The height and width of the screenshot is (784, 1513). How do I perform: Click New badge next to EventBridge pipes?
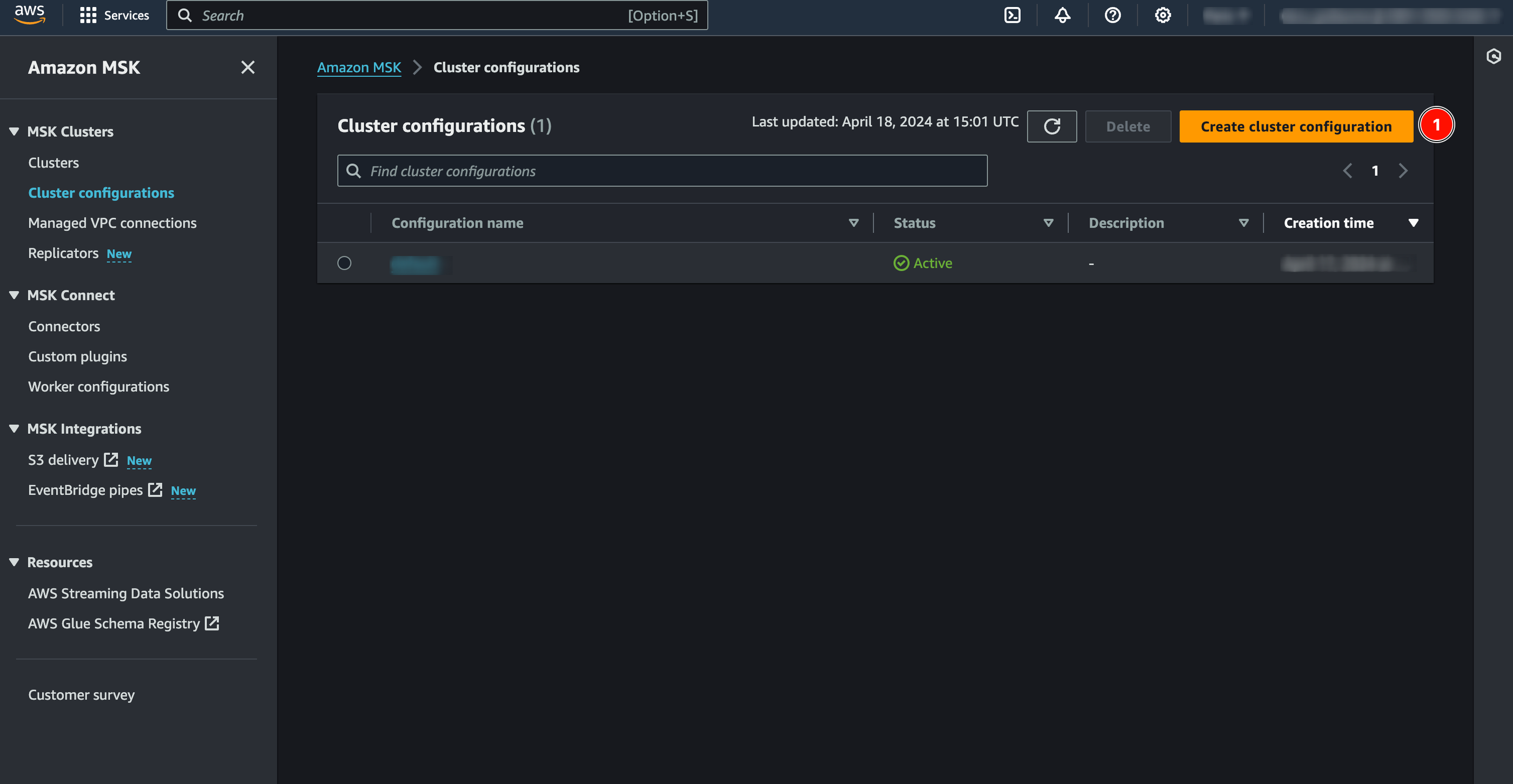[x=183, y=491]
